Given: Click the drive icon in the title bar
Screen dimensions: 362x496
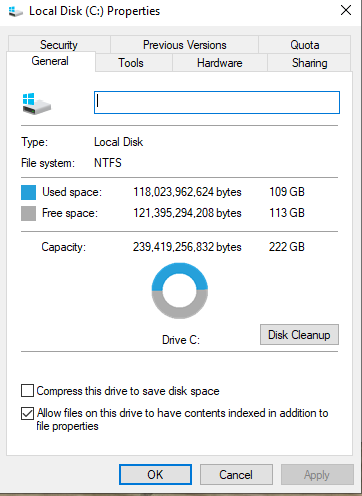Looking at the screenshot, I should pos(16,12).
